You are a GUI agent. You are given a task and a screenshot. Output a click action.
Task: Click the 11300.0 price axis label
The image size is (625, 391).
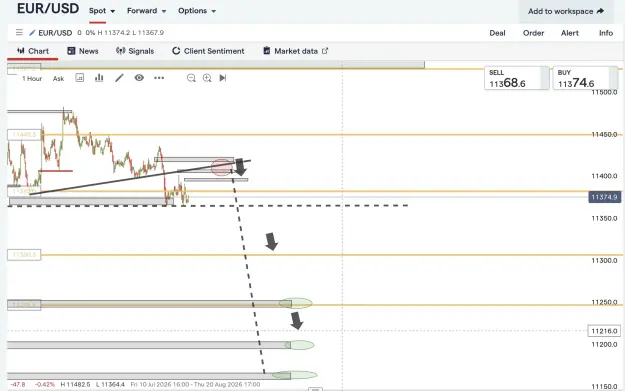click(604, 260)
